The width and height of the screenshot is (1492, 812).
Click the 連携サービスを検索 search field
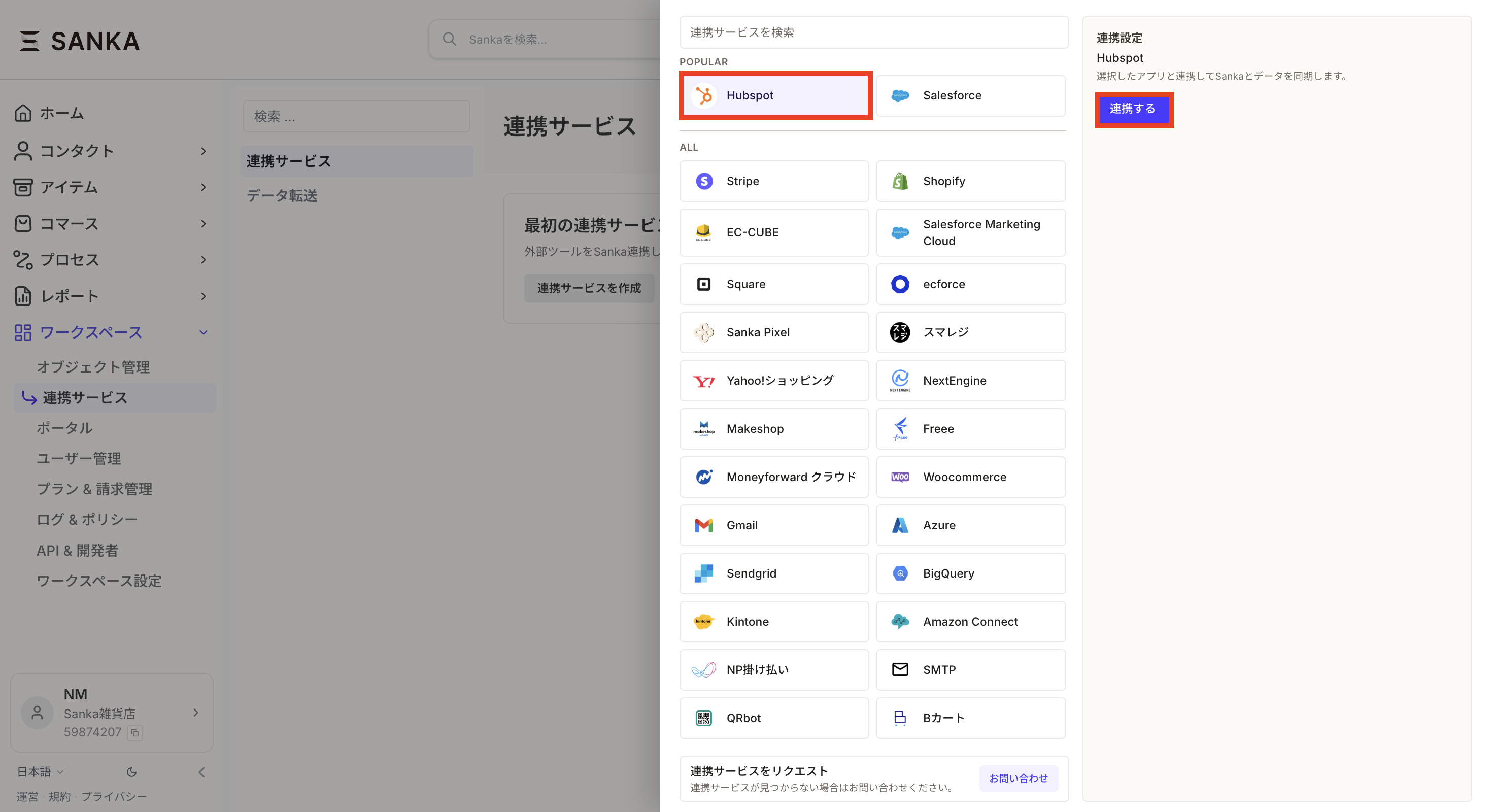pyautogui.click(x=873, y=32)
